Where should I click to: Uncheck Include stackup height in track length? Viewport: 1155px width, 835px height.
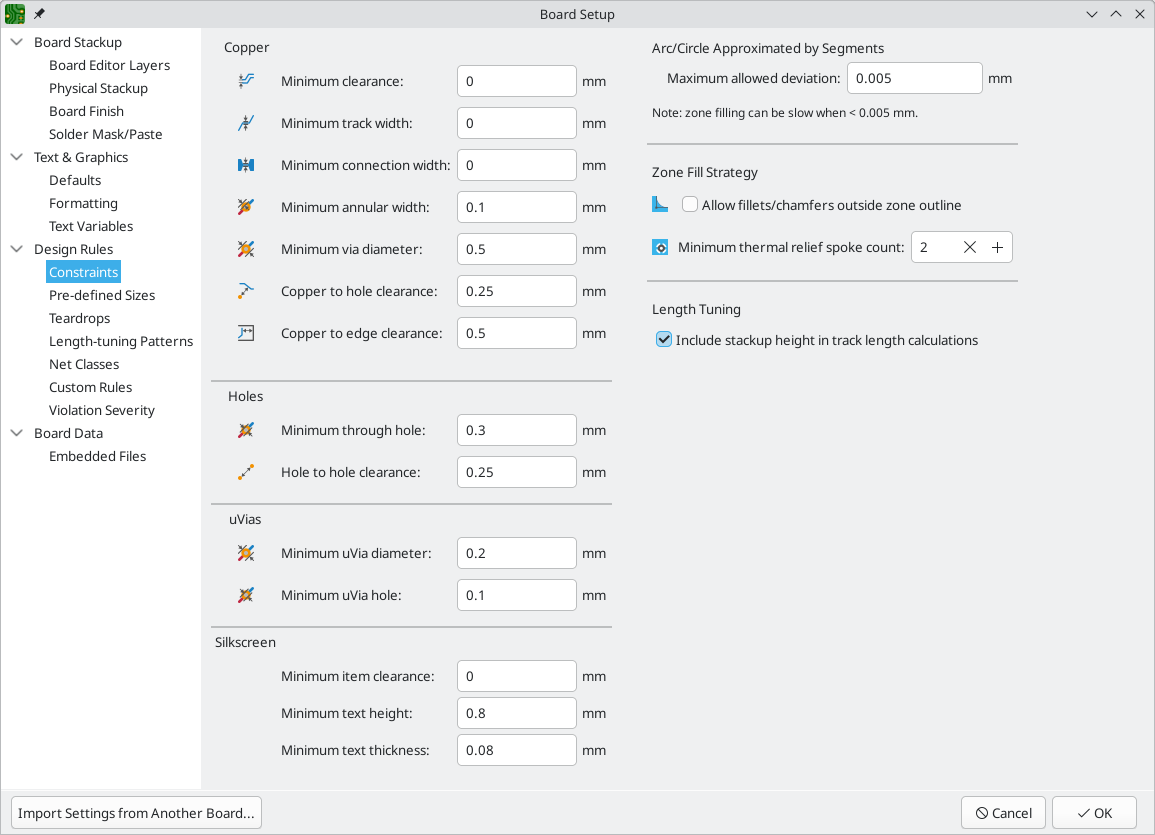(x=664, y=339)
